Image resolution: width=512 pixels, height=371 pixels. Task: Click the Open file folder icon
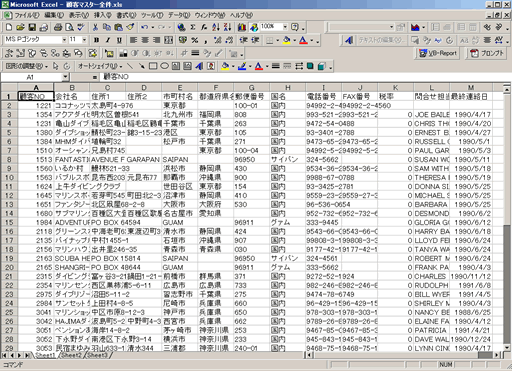[x=21, y=27]
